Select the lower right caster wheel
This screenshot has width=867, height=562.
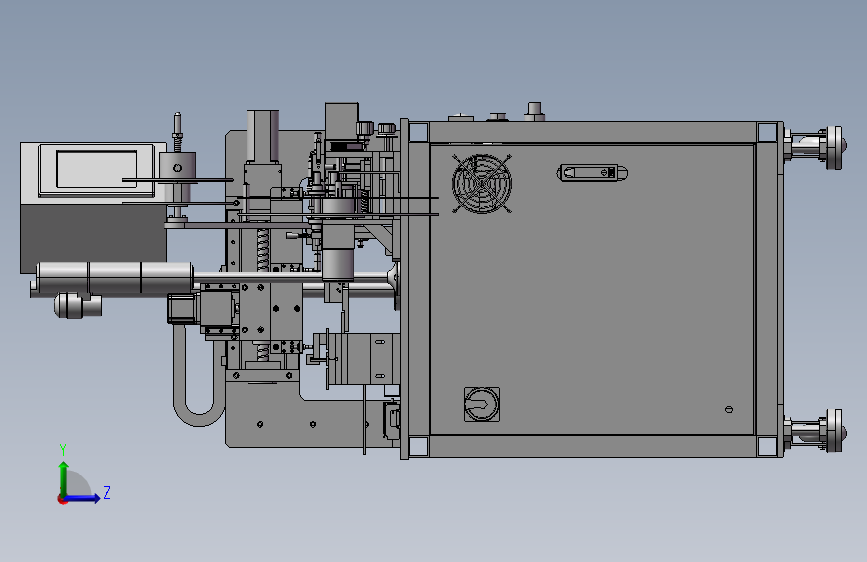(x=834, y=430)
